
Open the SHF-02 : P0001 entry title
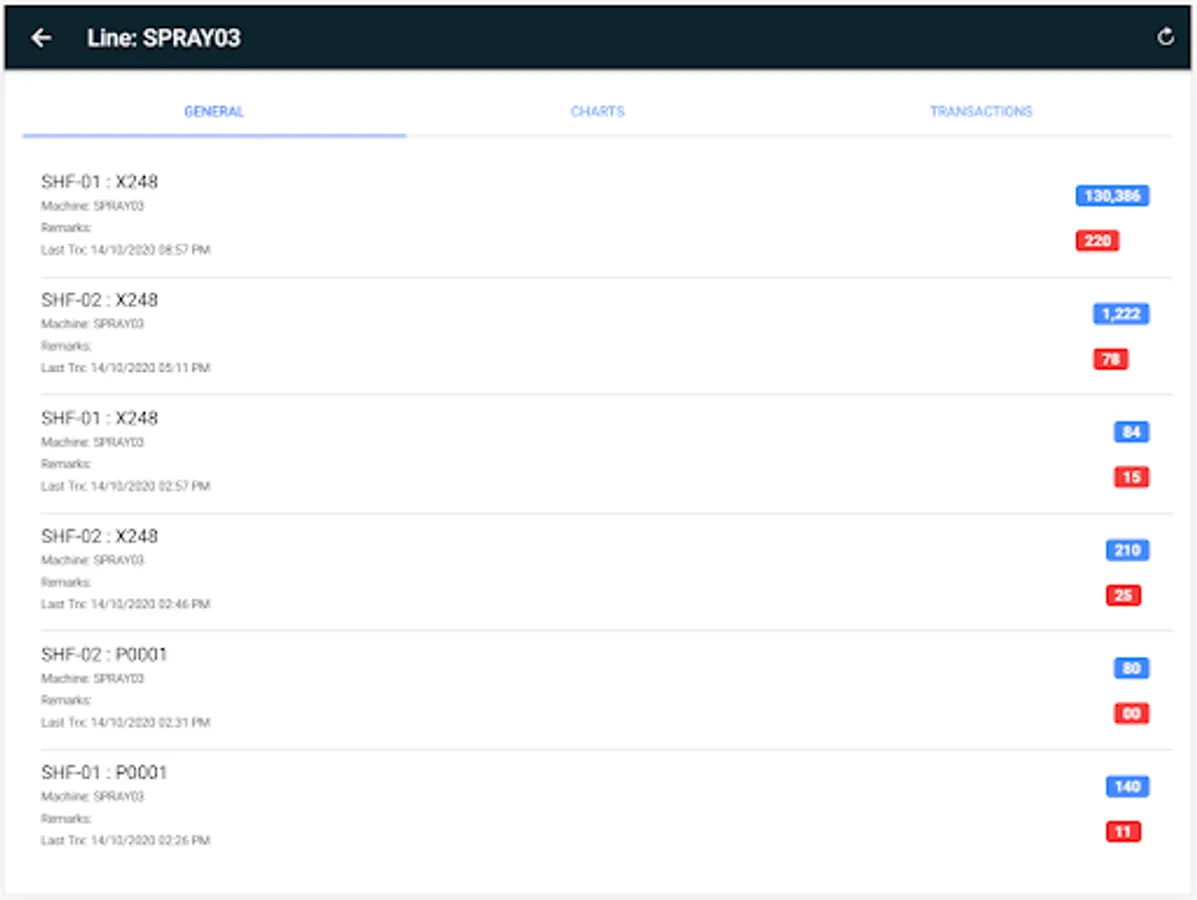click(x=104, y=654)
